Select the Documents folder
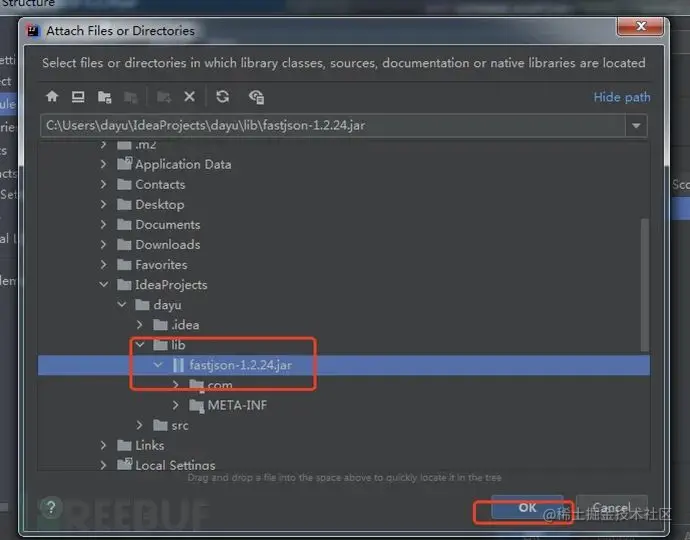Screen dimensions: 690x540 click(168, 224)
